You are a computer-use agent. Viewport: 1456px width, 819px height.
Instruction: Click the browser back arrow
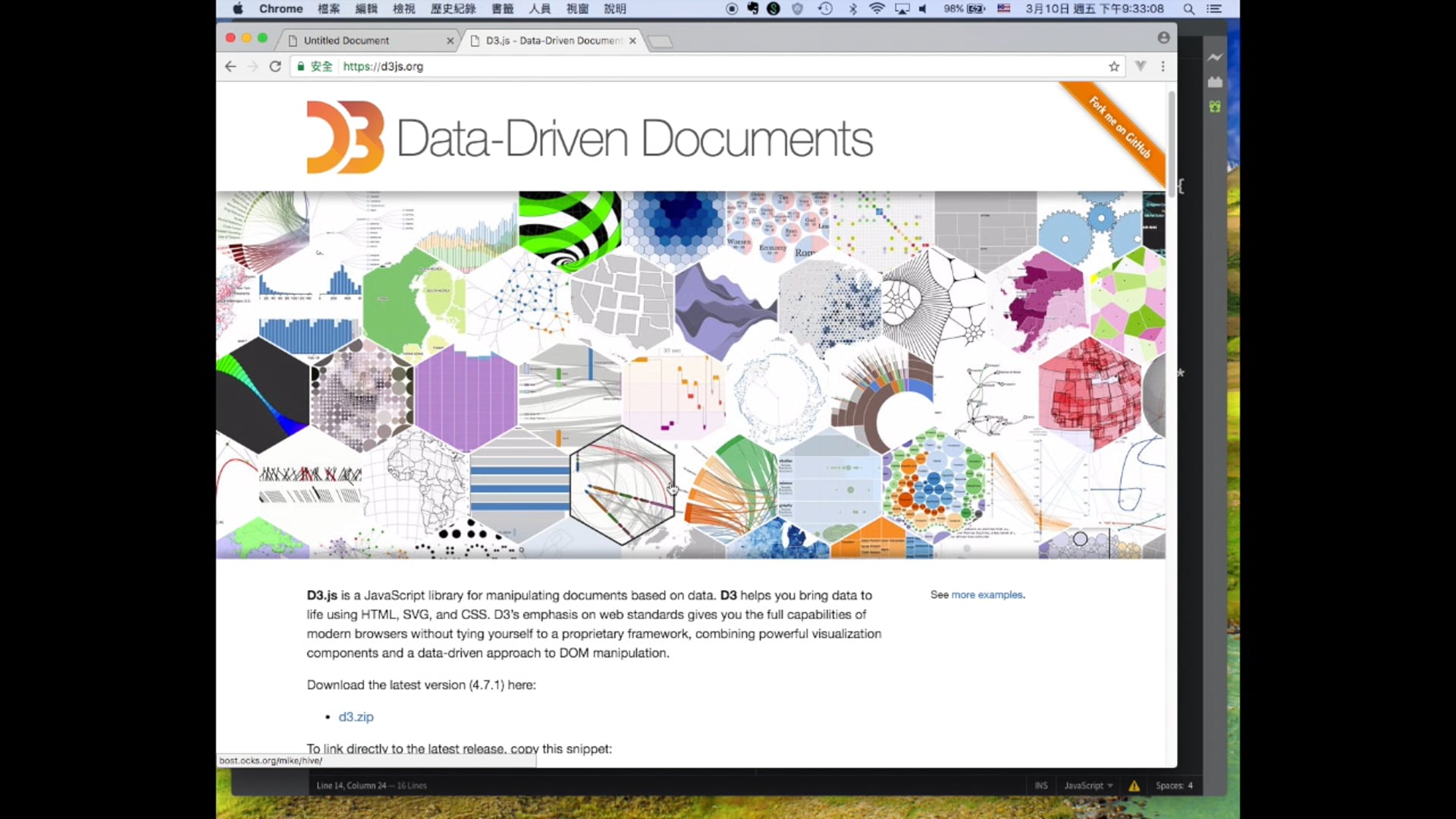(x=231, y=67)
